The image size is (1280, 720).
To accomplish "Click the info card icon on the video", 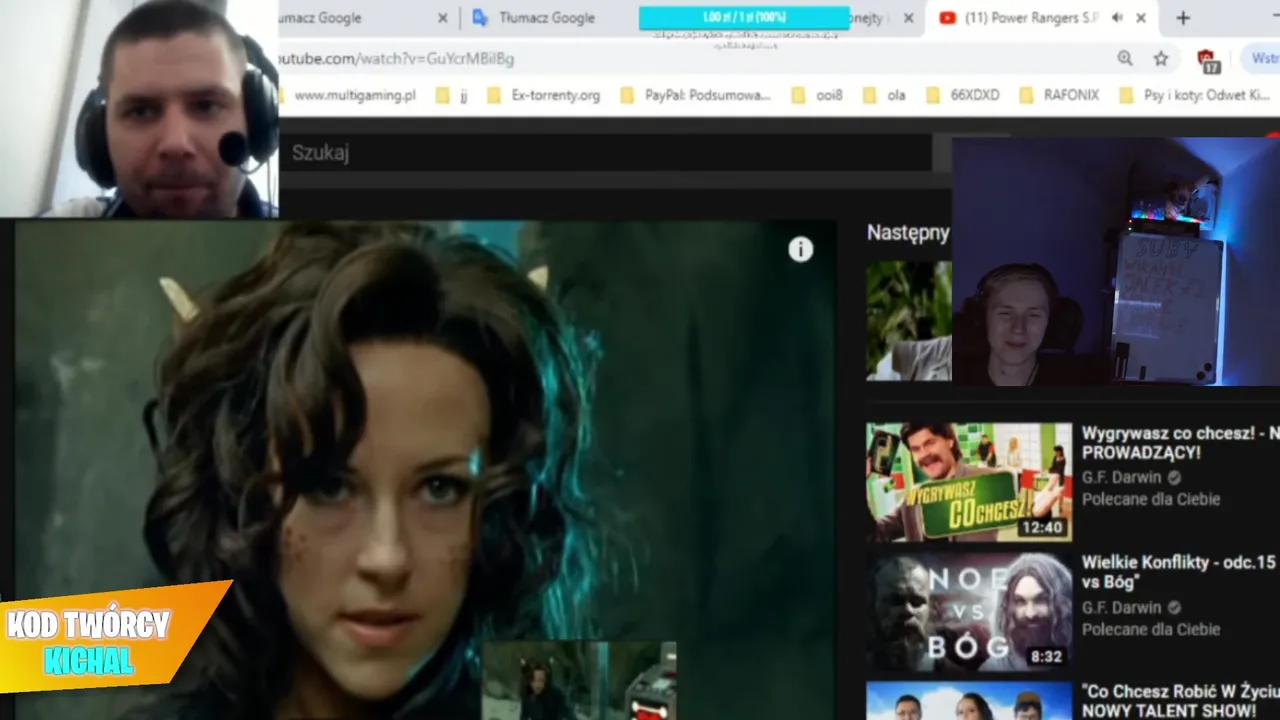I will point(800,250).
